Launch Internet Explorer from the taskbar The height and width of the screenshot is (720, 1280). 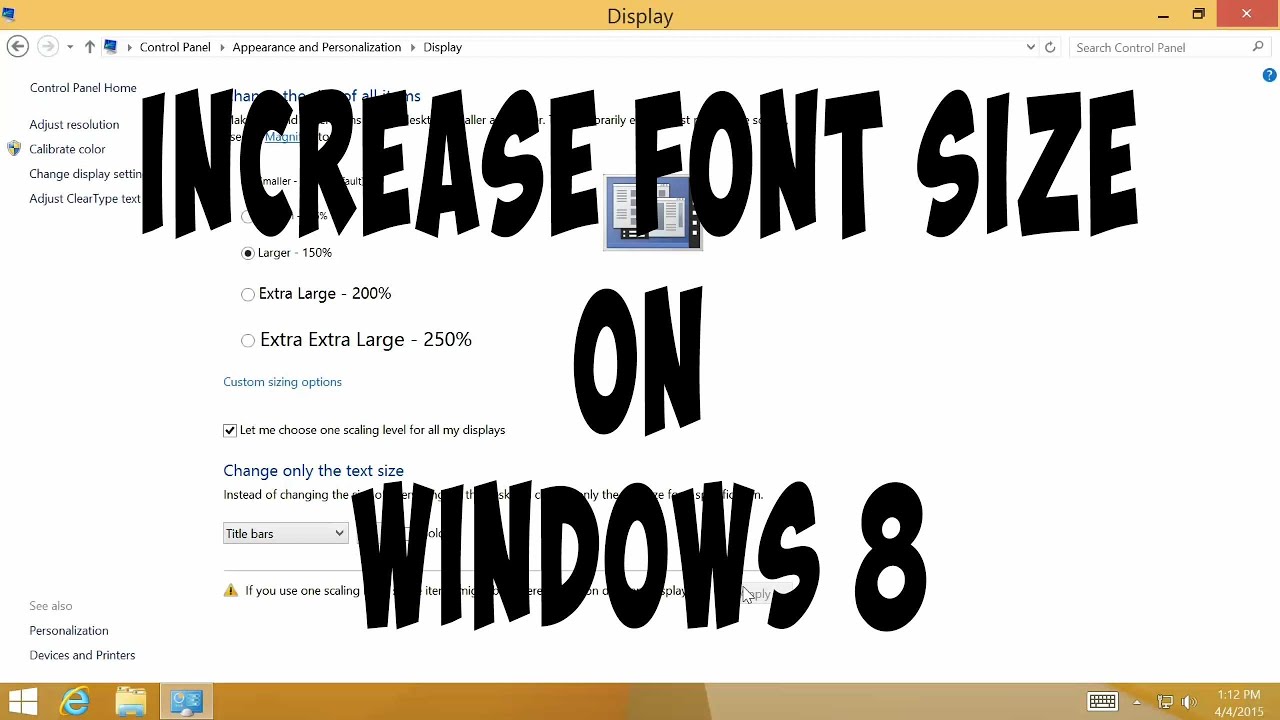76,701
